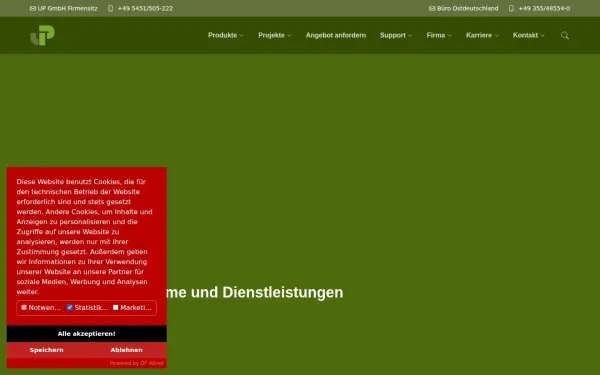Screen dimensions: 600x375
Task: Click the UP logo in the header
Action: pyautogui.click(x=42, y=35)
